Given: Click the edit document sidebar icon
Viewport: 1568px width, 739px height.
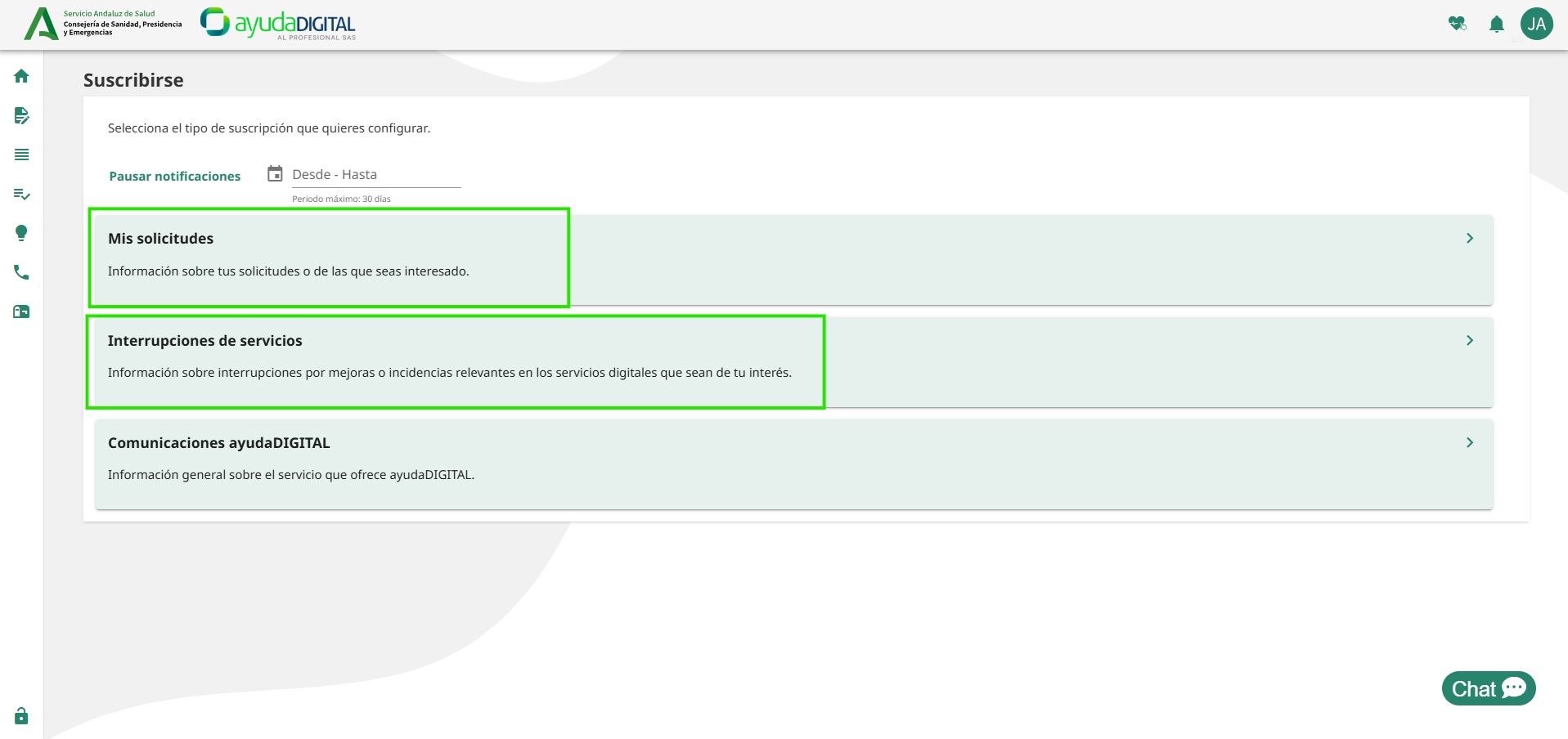Looking at the screenshot, I should click(21, 115).
